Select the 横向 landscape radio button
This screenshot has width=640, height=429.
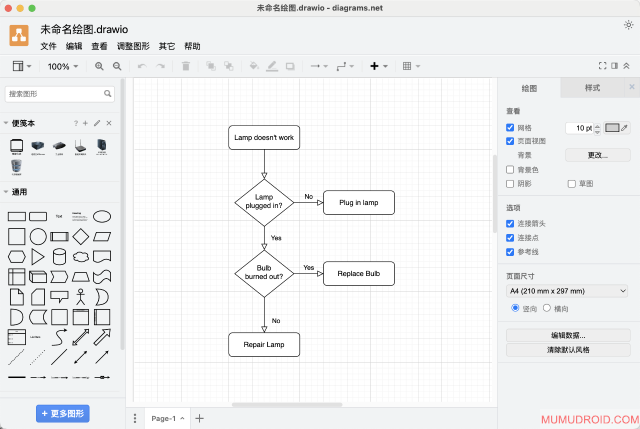tap(547, 308)
